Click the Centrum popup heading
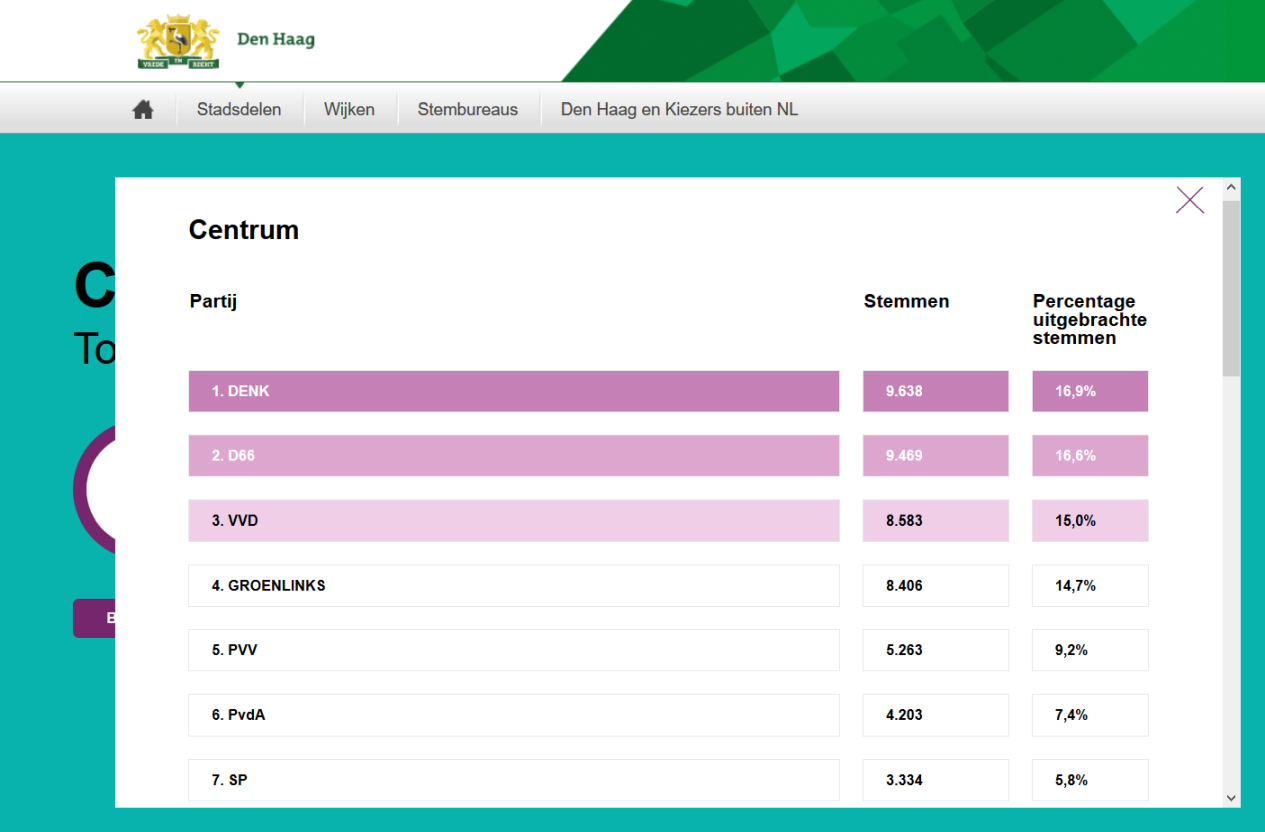 244,230
